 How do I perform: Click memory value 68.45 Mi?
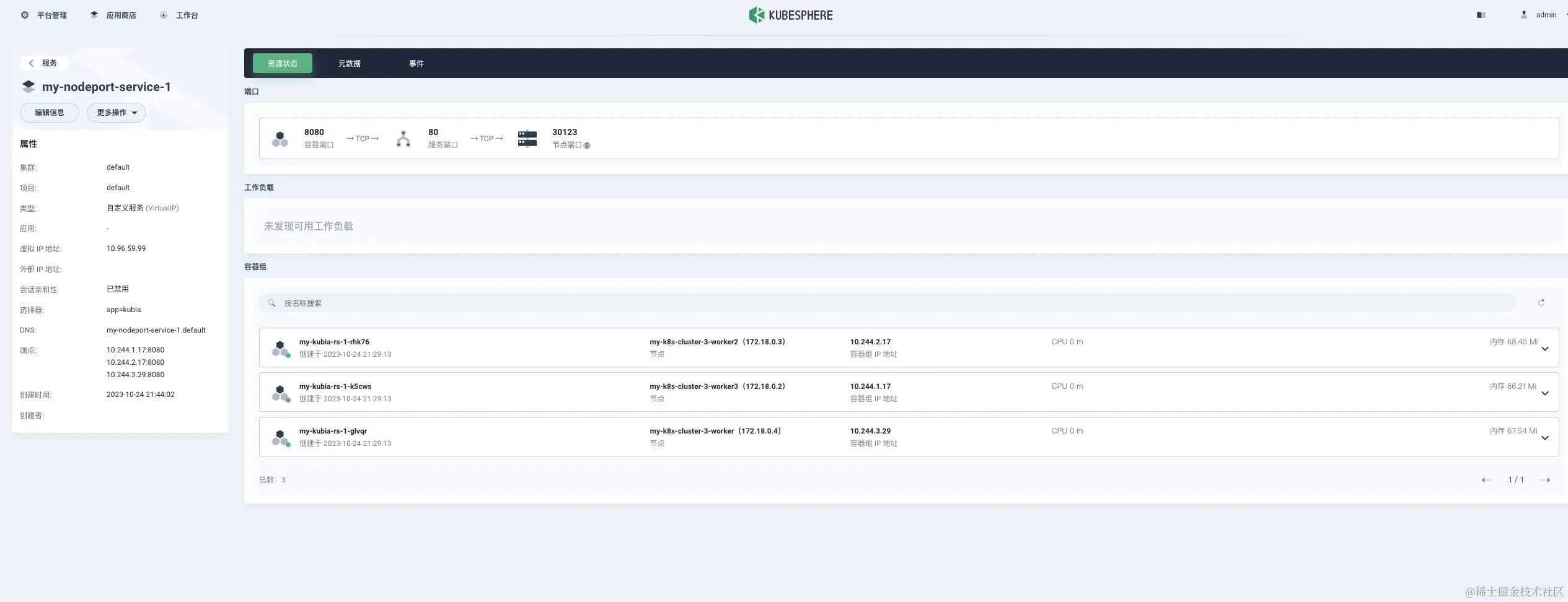tap(1513, 342)
